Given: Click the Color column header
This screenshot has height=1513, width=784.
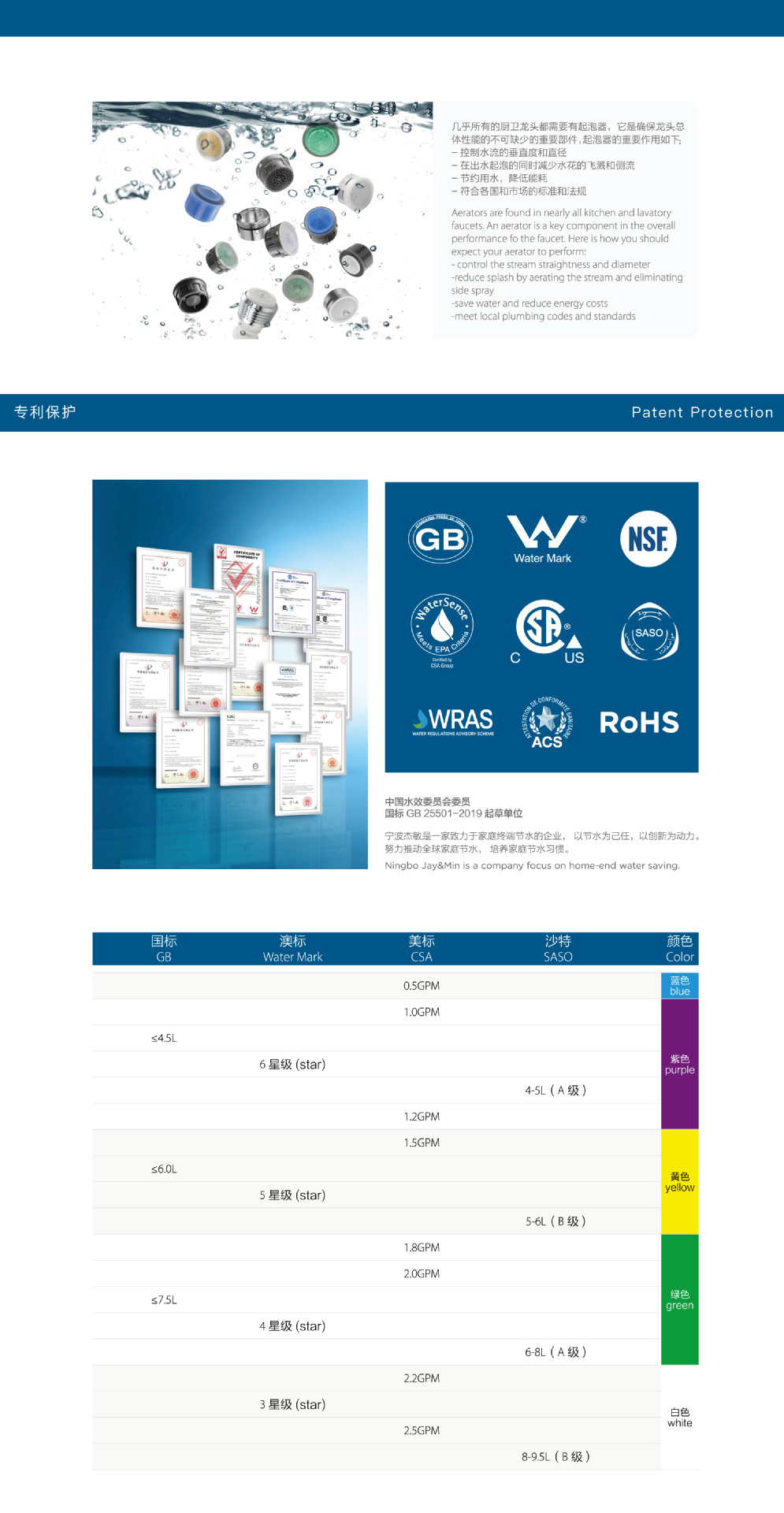Looking at the screenshot, I should tap(680, 949).
